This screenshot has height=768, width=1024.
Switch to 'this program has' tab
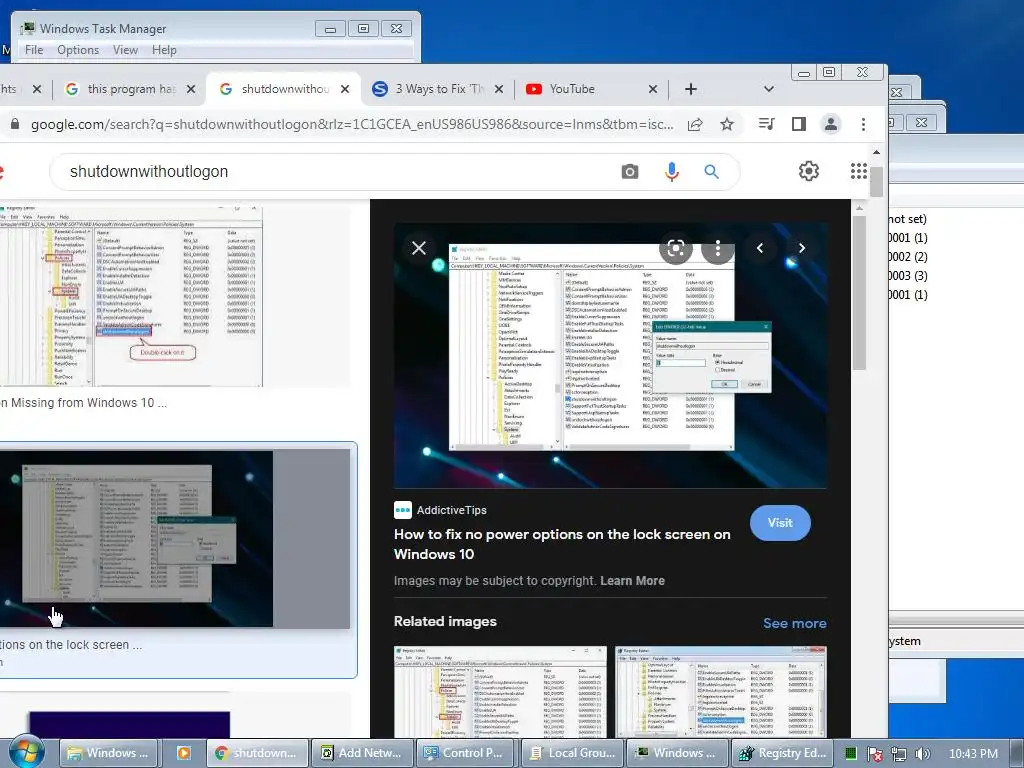point(121,89)
